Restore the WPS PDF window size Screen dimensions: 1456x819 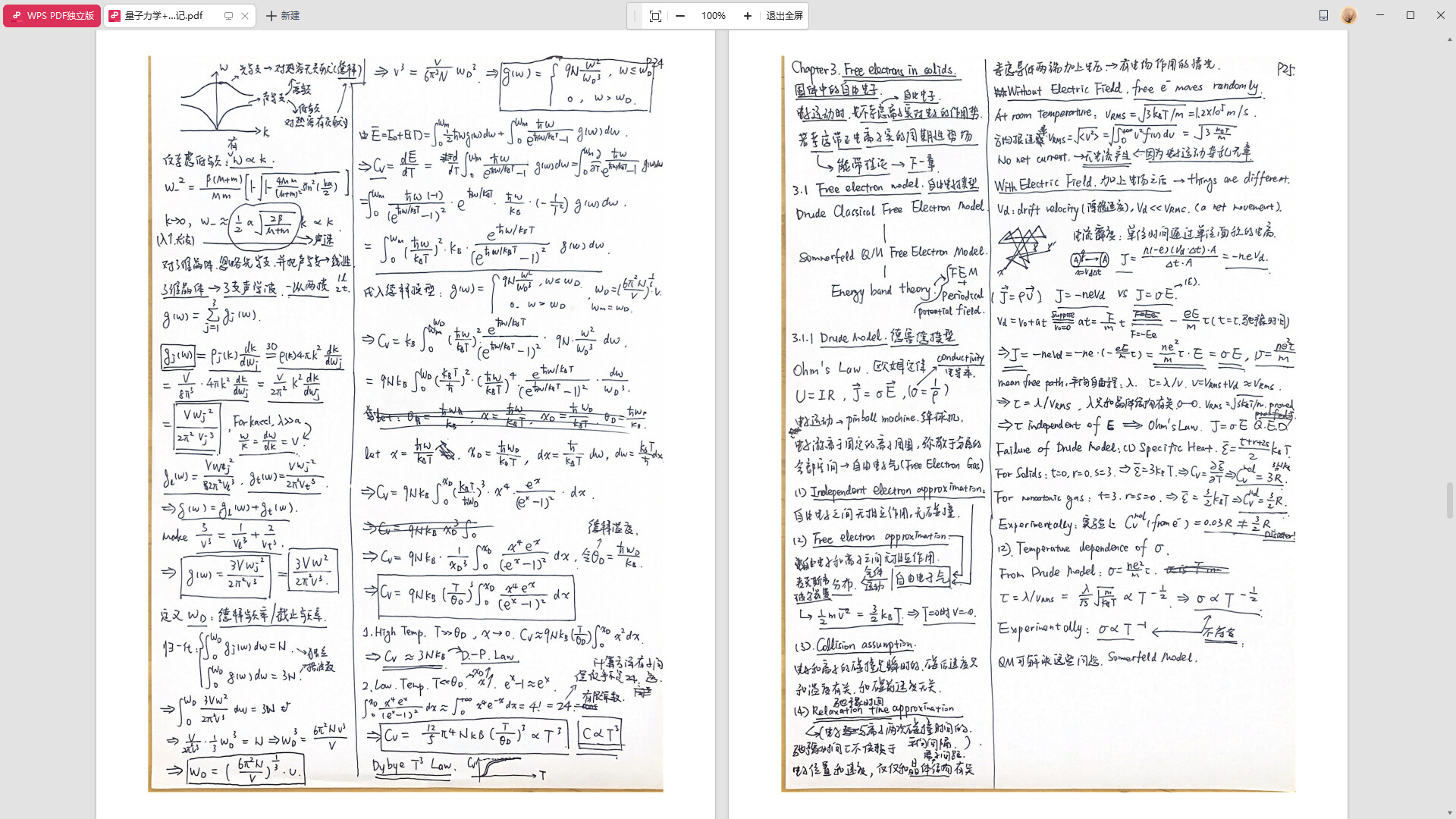tap(1410, 15)
